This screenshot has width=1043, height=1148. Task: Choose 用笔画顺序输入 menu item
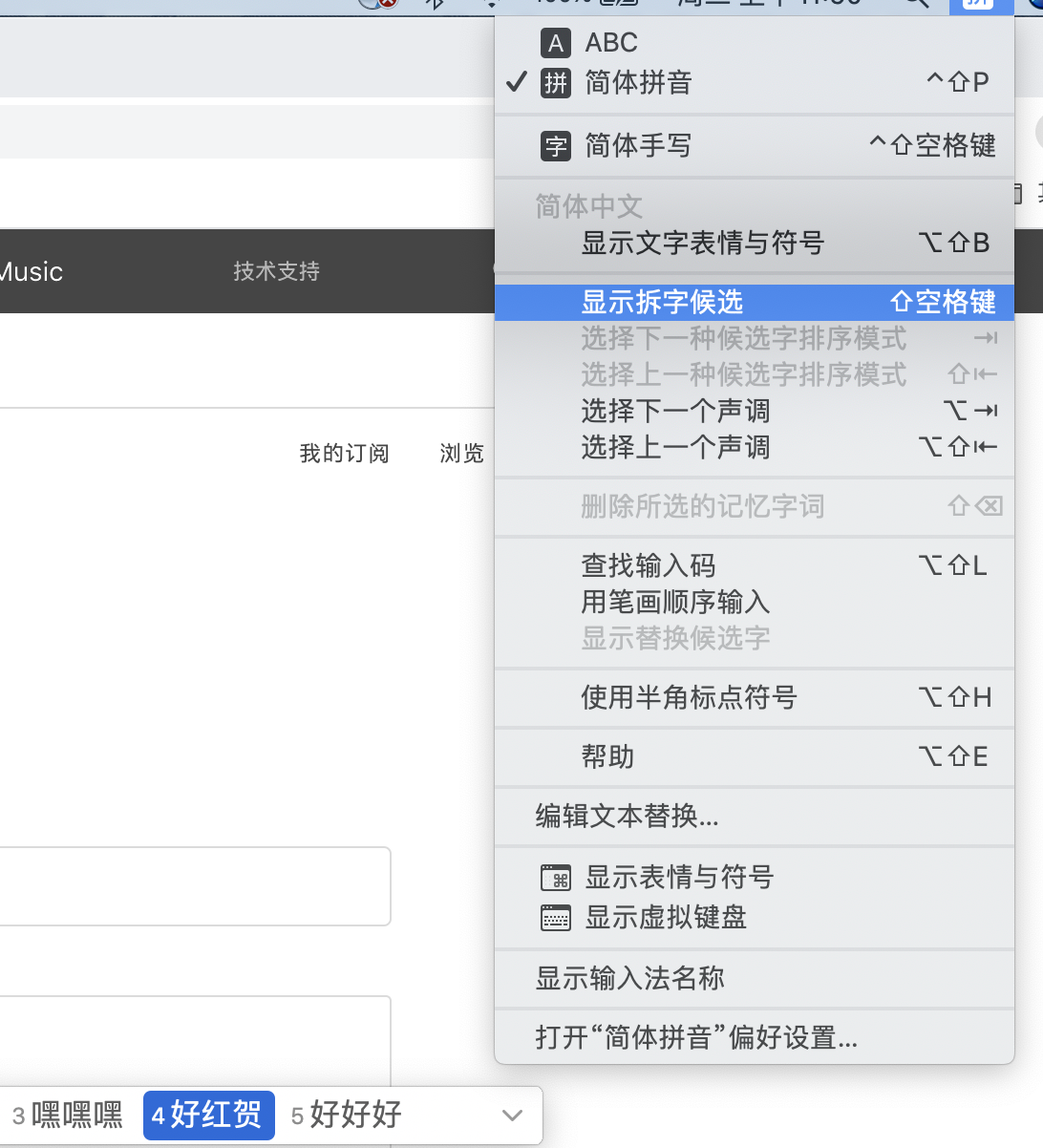675,602
